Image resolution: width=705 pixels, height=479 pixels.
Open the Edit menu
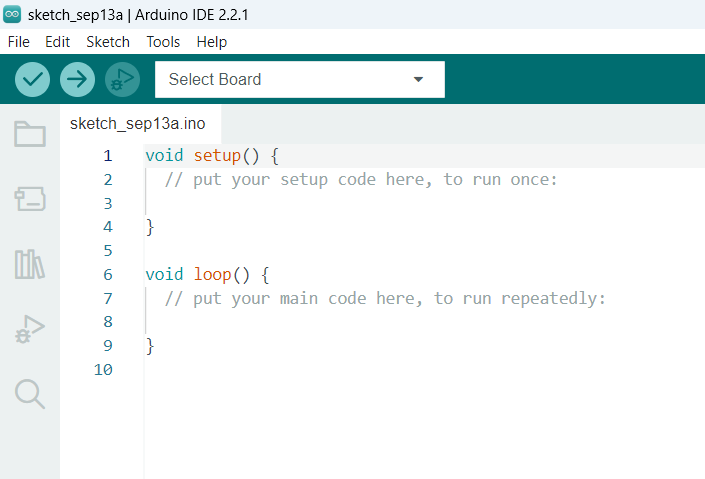click(58, 42)
